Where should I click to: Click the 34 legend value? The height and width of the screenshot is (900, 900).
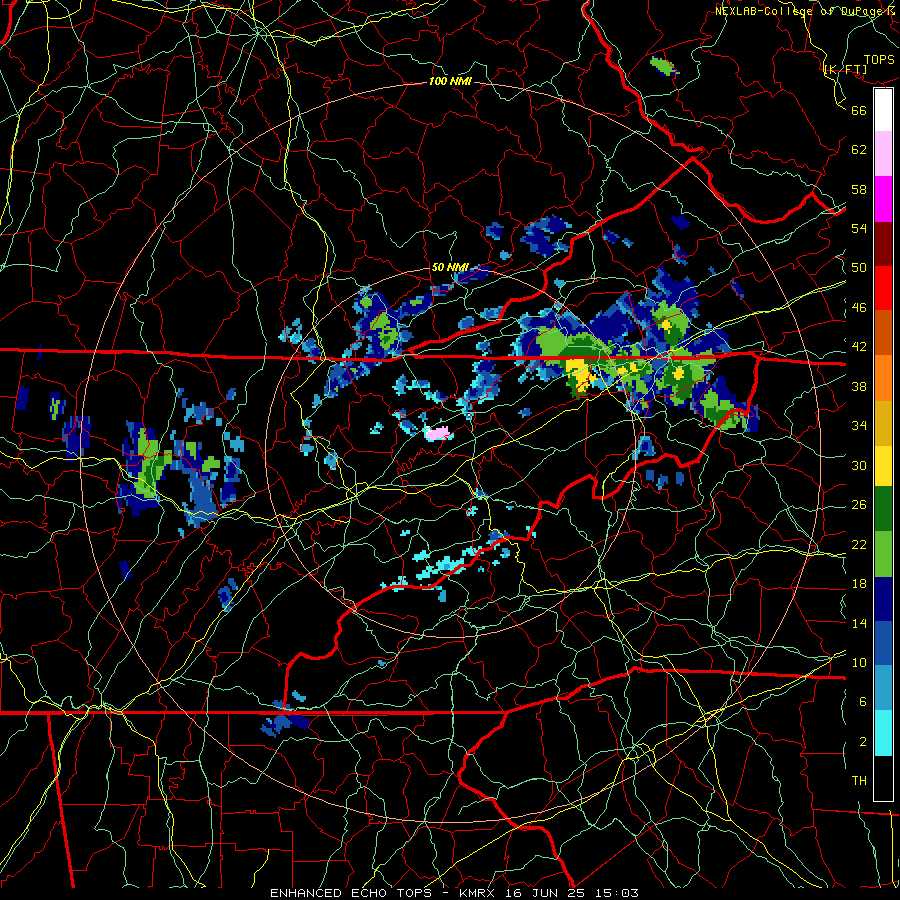click(859, 426)
